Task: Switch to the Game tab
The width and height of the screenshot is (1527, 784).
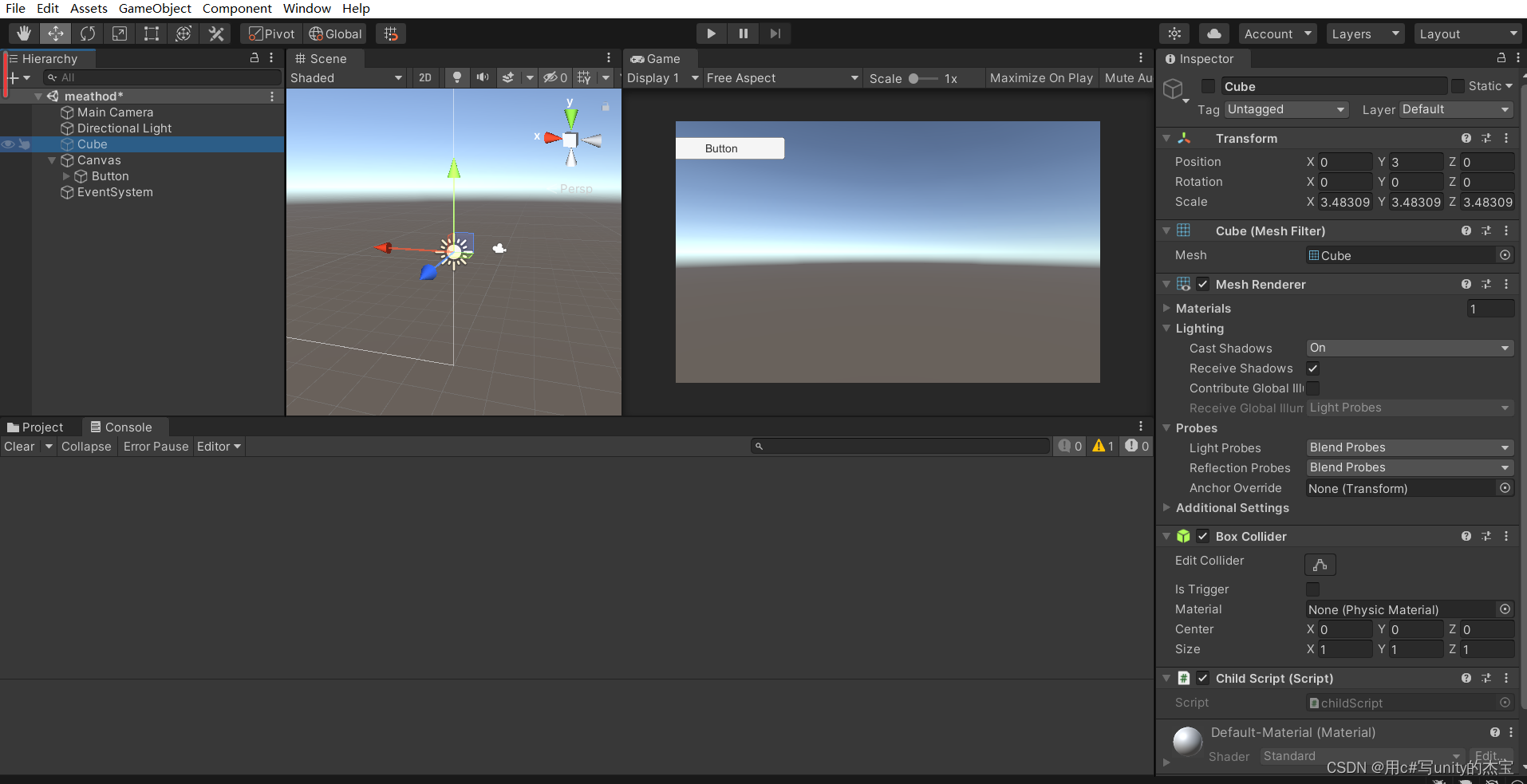Action: coord(656,58)
